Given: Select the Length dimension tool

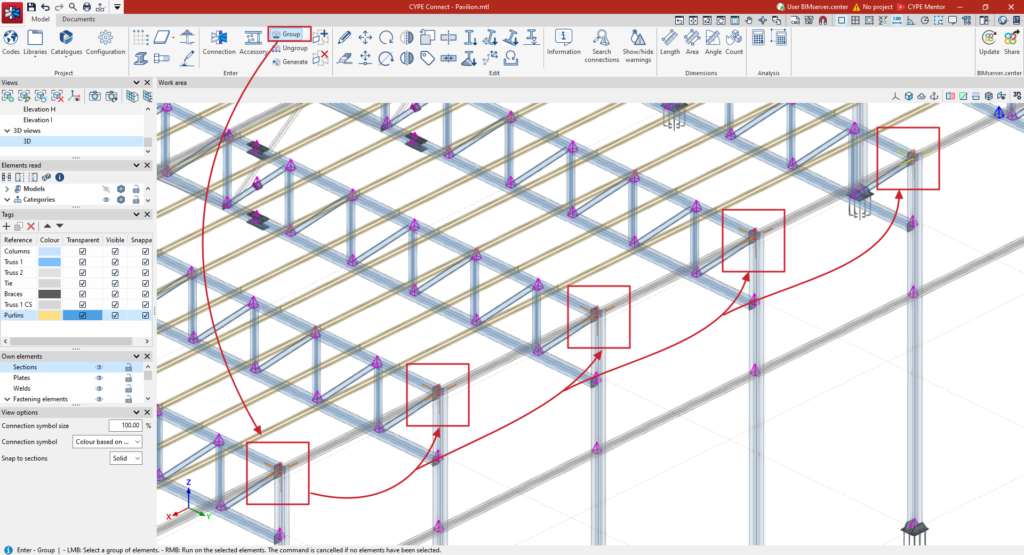Looking at the screenshot, I should pos(669,42).
